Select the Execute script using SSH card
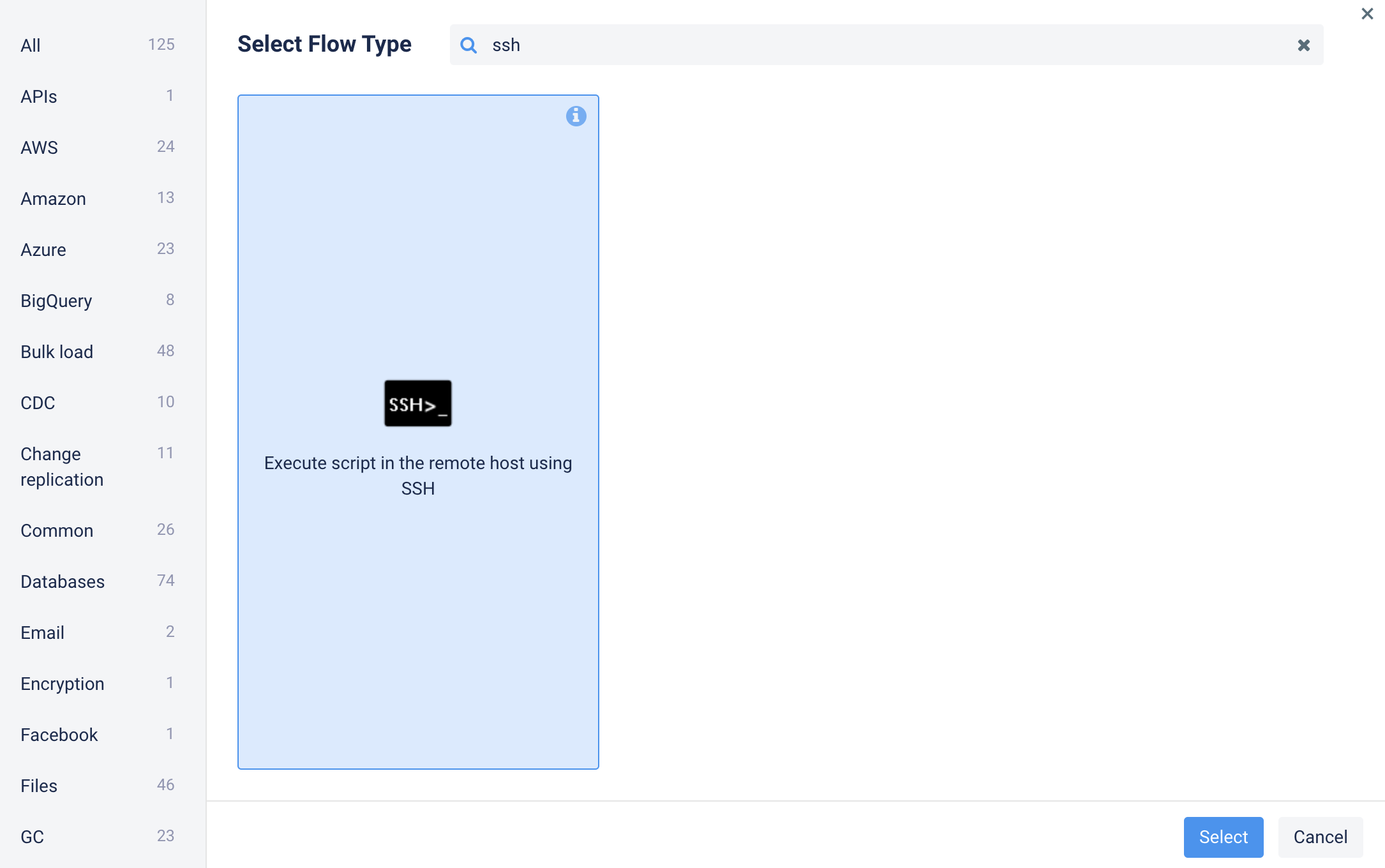The width and height of the screenshot is (1385, 868). point(418,574)
